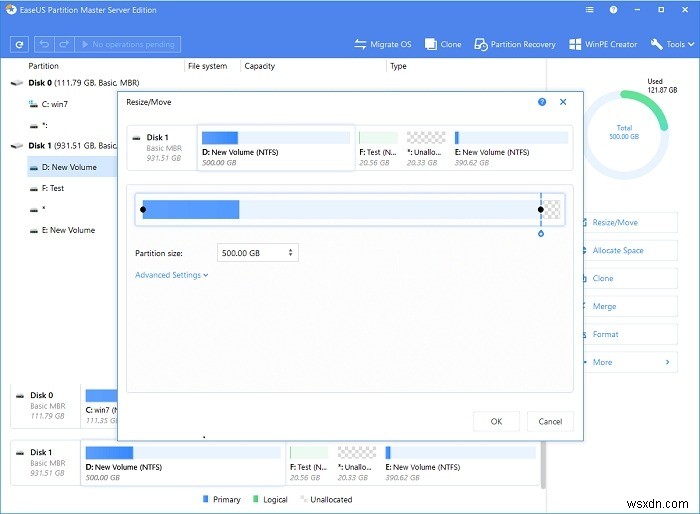This screenshot has height=514, width=700.
Task: Click Format in the right sidebar
Action: [630, 334]
